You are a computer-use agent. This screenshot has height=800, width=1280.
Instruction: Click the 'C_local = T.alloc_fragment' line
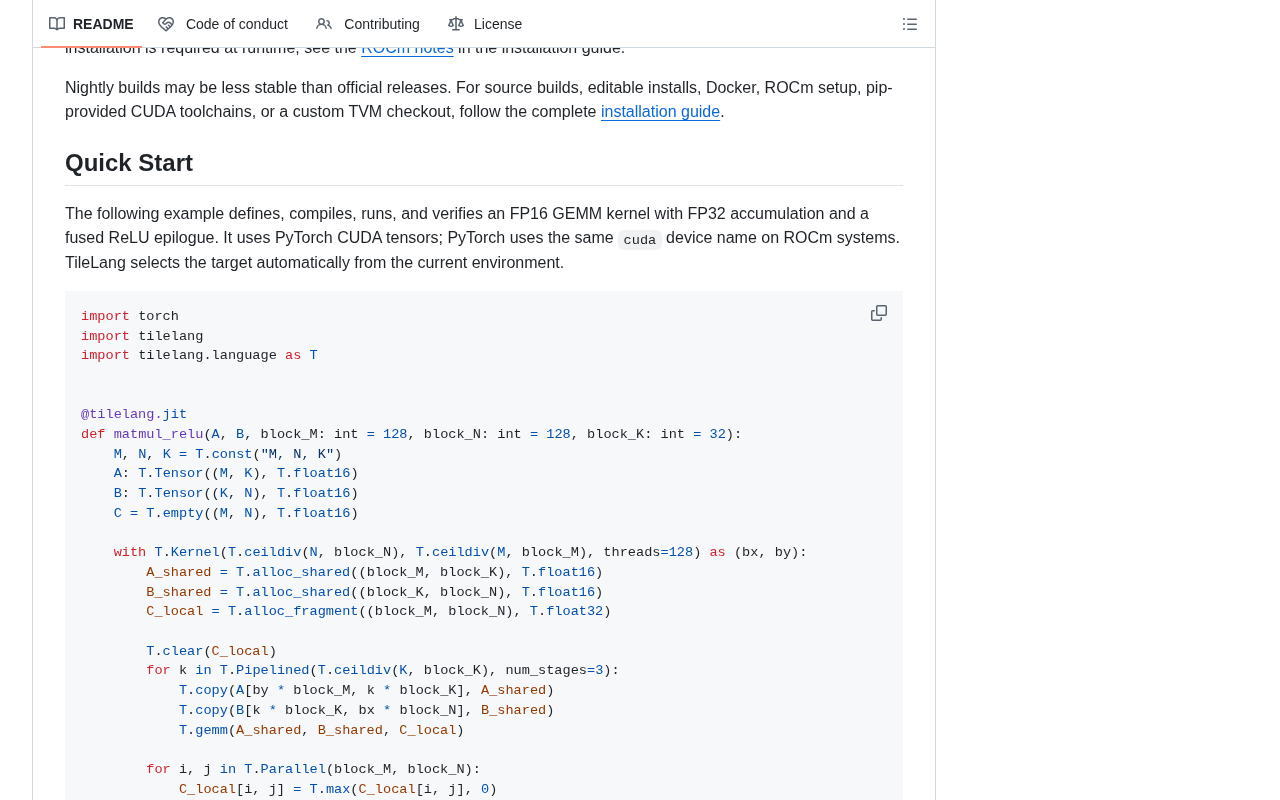(x=379, y=611)
